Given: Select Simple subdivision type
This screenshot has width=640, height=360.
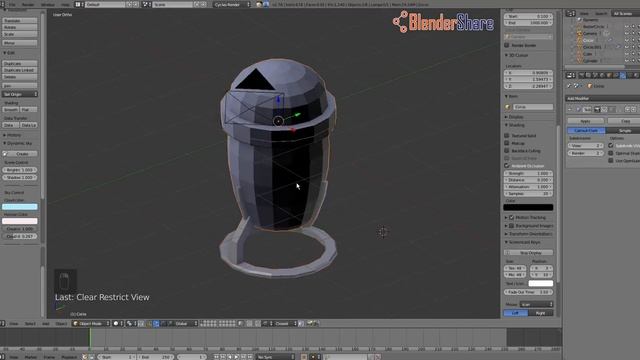Looking at the screenshot, I should tap(623, 131).
